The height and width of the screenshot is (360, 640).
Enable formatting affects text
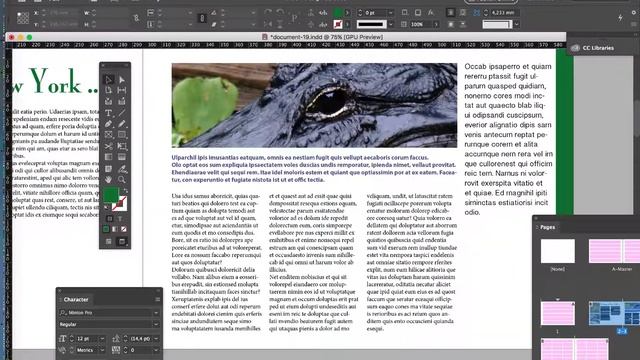[120, 218]
